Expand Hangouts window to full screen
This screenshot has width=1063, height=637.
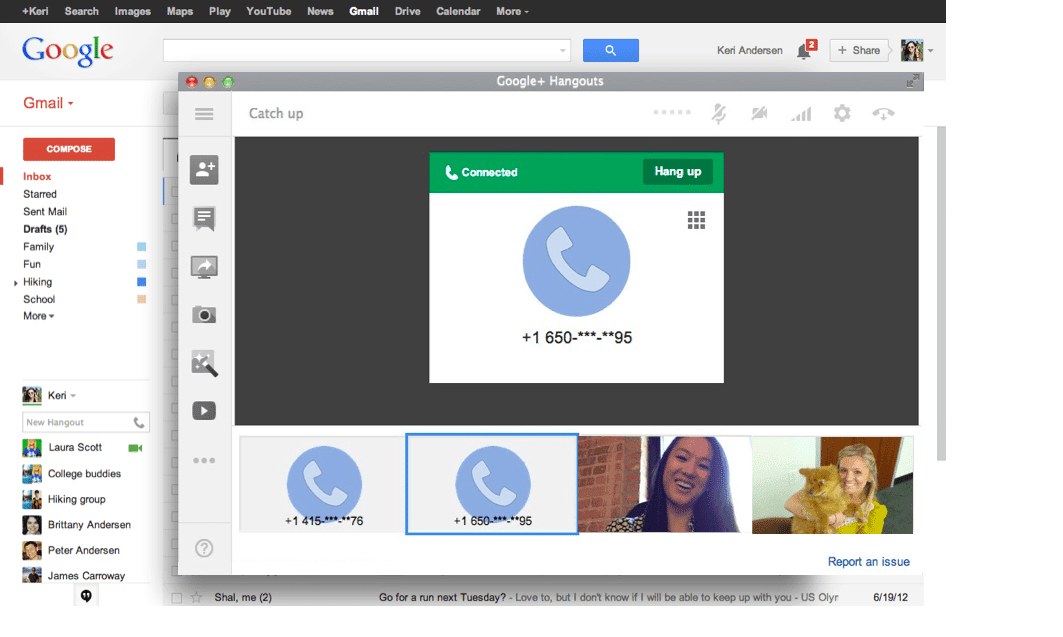(912, 81)
